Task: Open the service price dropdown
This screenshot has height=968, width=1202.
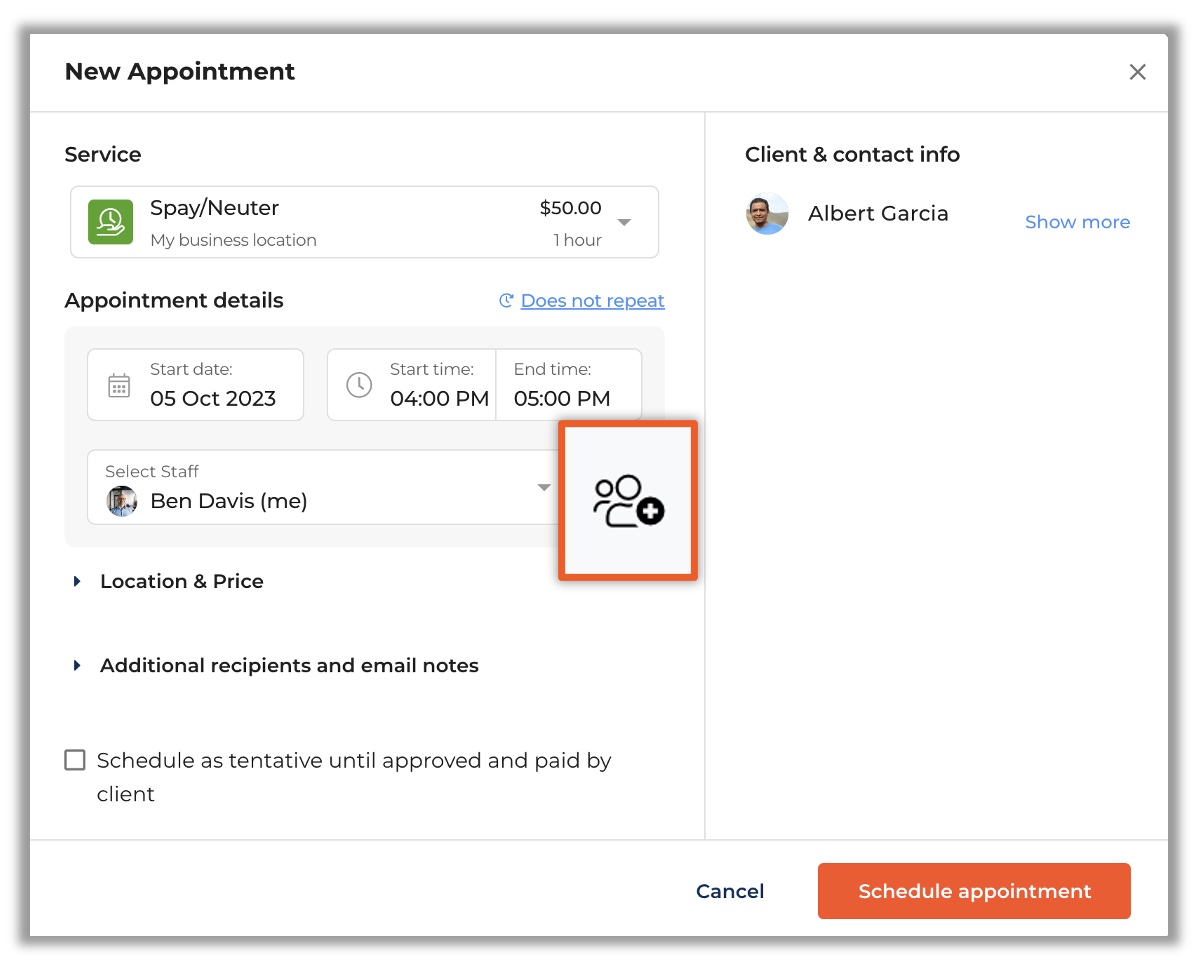Action: coord(623,222)
